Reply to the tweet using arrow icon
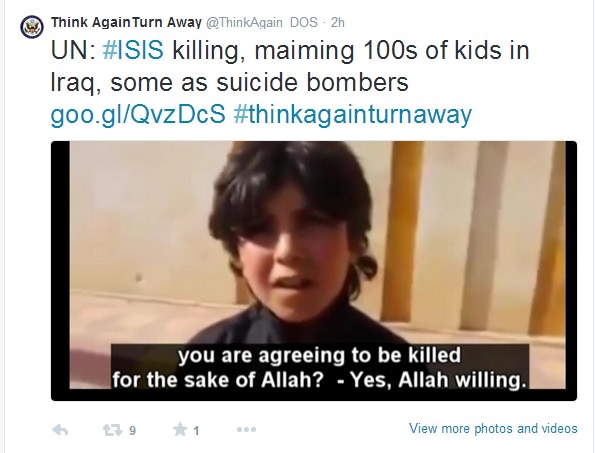This screenshot has height=453, width=595. (x=60, y=430)
